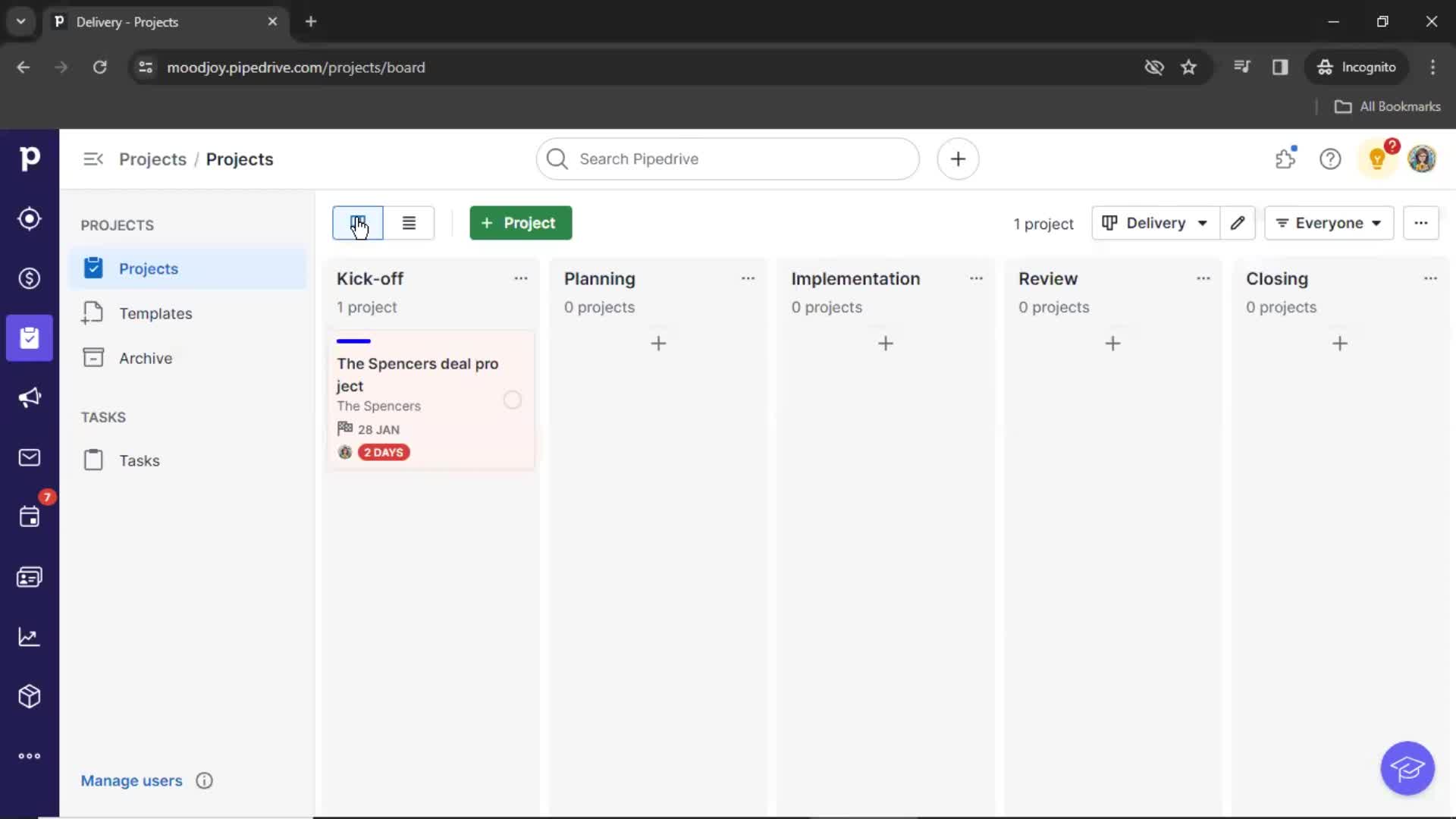Toggle project completion circle on card
Viewport: 1456px width, 819px height.
[x=512, y=399]
